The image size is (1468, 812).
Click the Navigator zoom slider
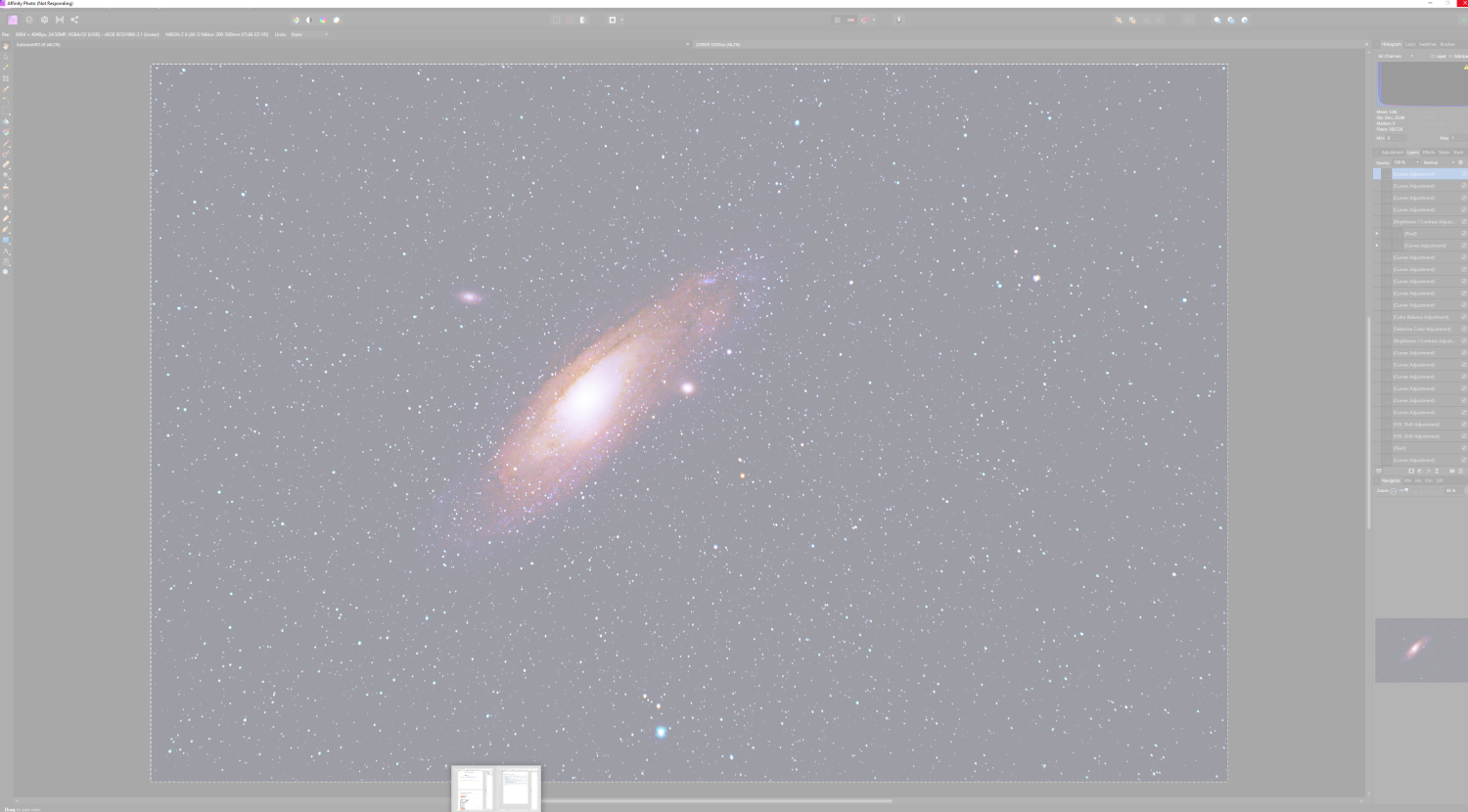click(x=1423, y=491)
